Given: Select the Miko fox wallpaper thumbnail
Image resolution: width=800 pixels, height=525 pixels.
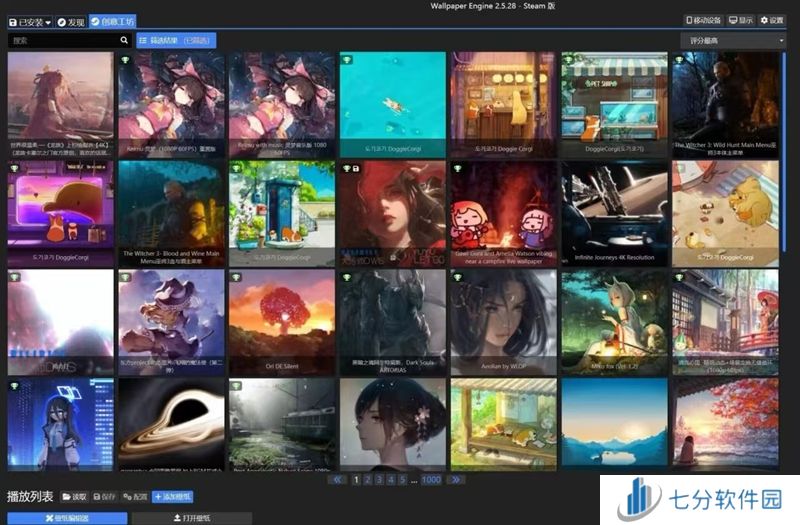Looking at the screenshot, I should [x=614, y=322].
